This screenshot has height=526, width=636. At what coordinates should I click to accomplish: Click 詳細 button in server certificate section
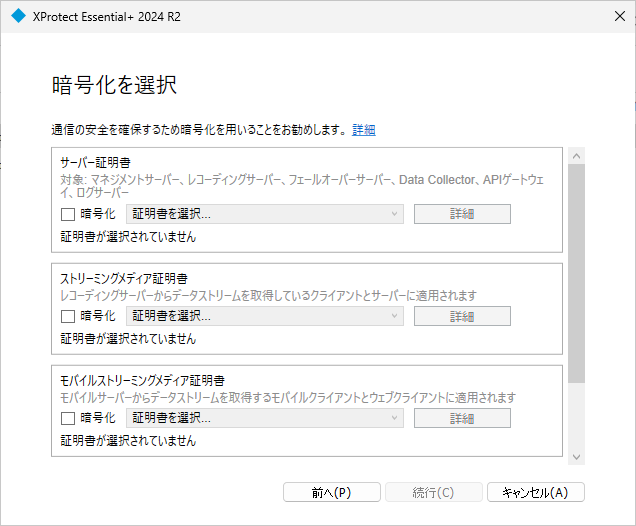pos(462,214)
